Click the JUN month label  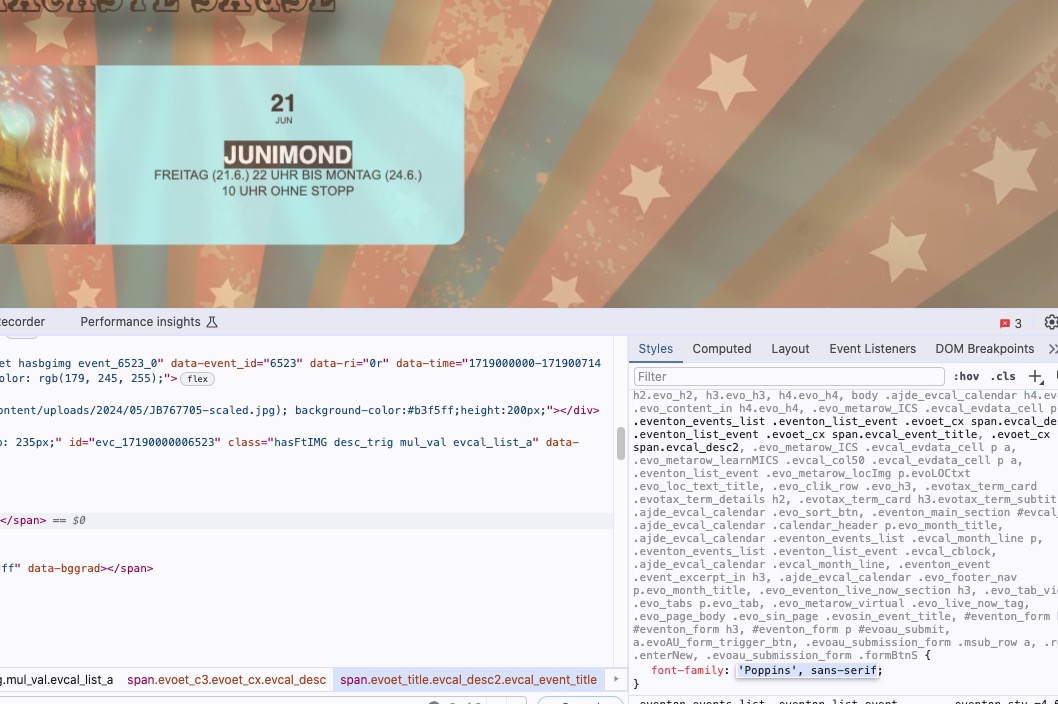tap(283, 120)
